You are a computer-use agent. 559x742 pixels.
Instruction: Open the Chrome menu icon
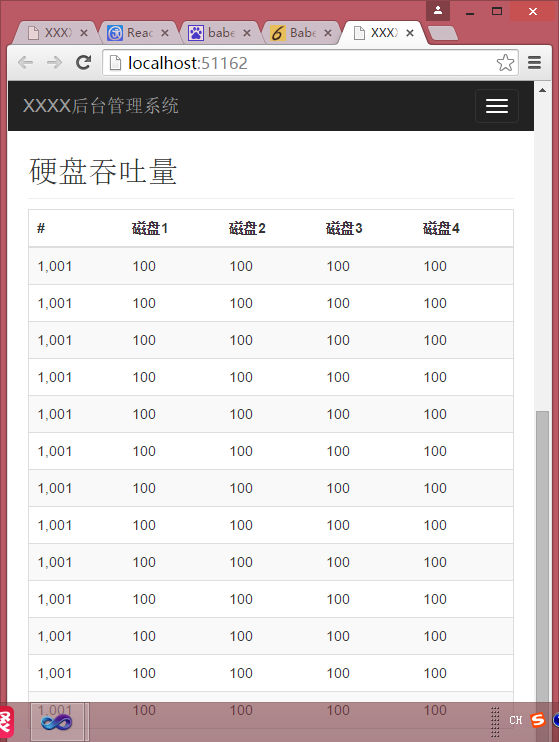[x=534, y=62]
